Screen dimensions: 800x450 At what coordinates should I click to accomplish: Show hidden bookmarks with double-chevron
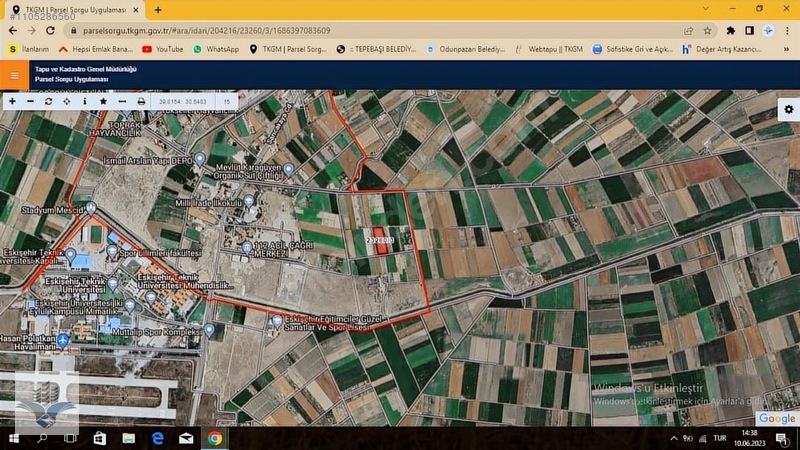coord(786,49)
